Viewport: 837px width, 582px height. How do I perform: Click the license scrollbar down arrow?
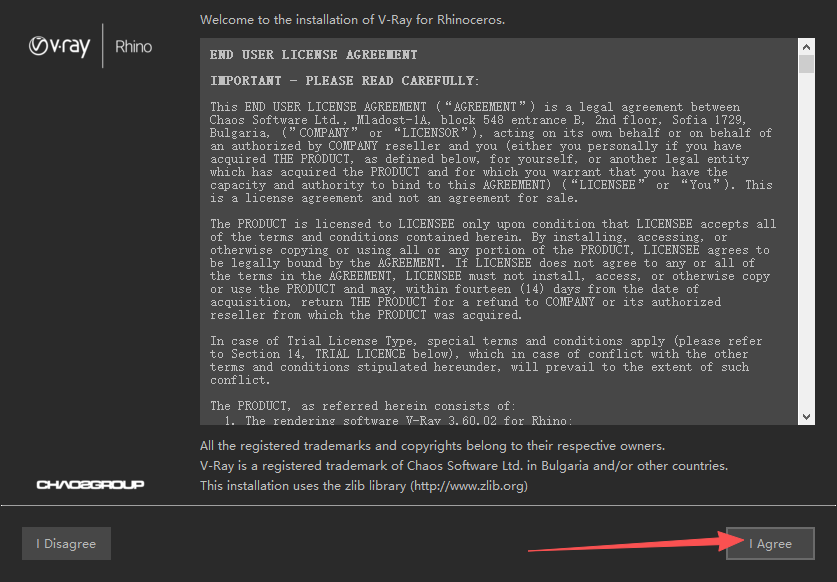[806, 416]
